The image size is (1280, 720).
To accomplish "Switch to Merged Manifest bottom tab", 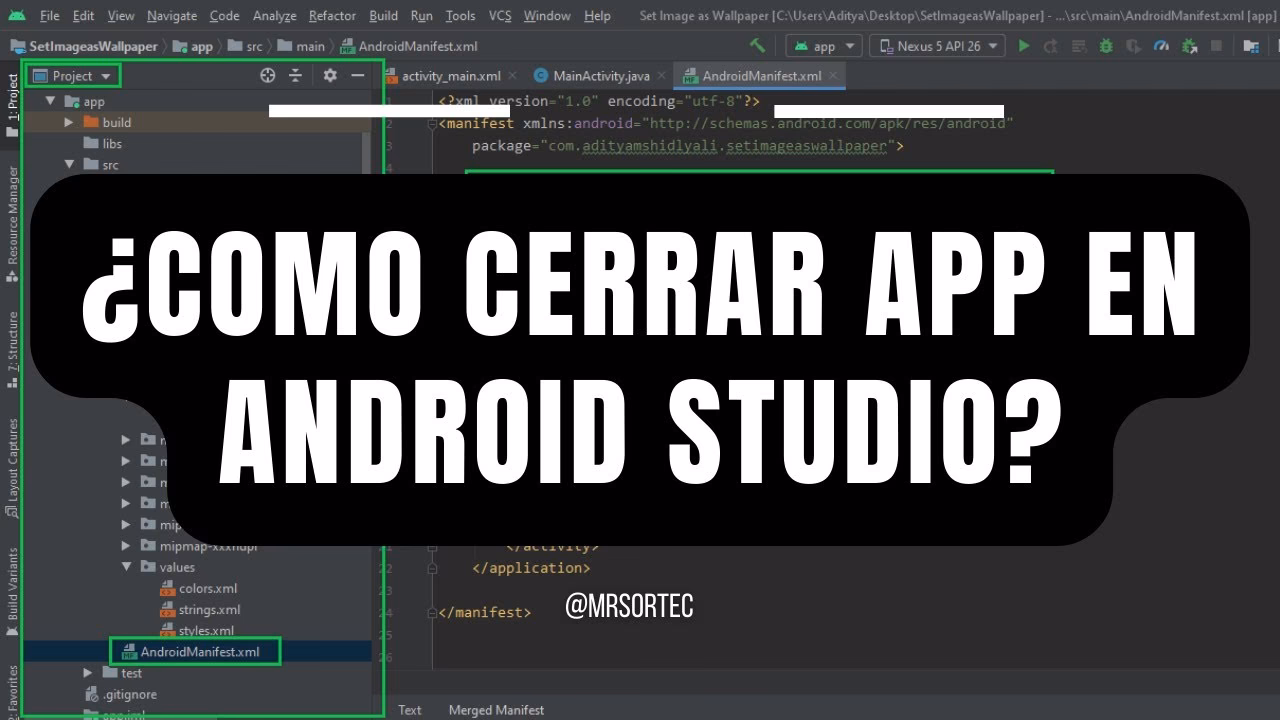I will pyautogui.click(x=496, y=709).
